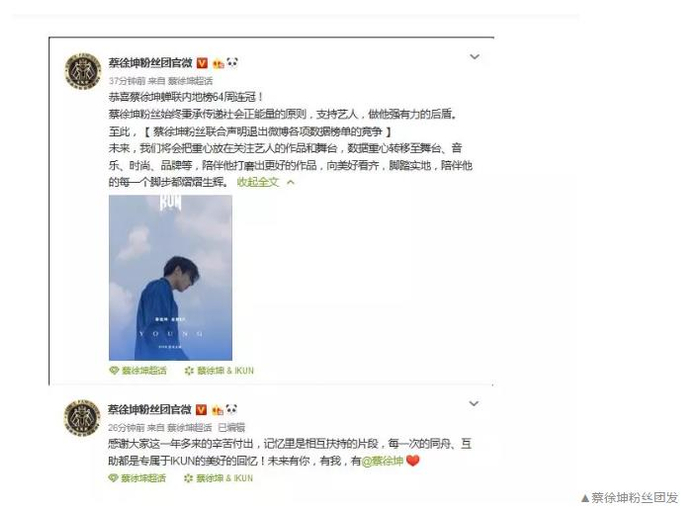Click the orange V verified badge in first post
This screenshot has height=510, width=700.
click(202, 63)
